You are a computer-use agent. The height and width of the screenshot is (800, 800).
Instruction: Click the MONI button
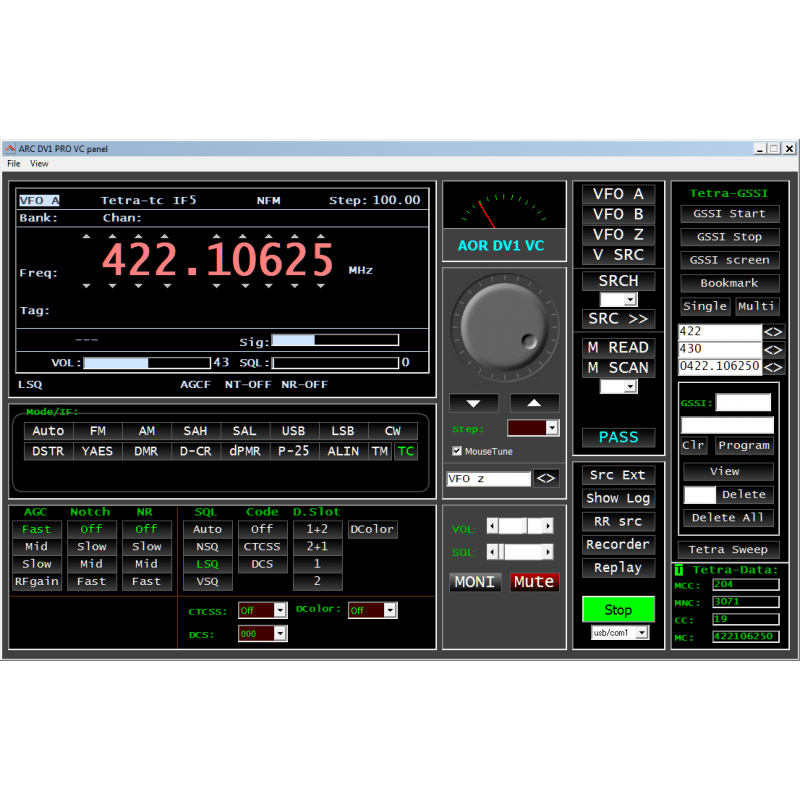(474, 582)
